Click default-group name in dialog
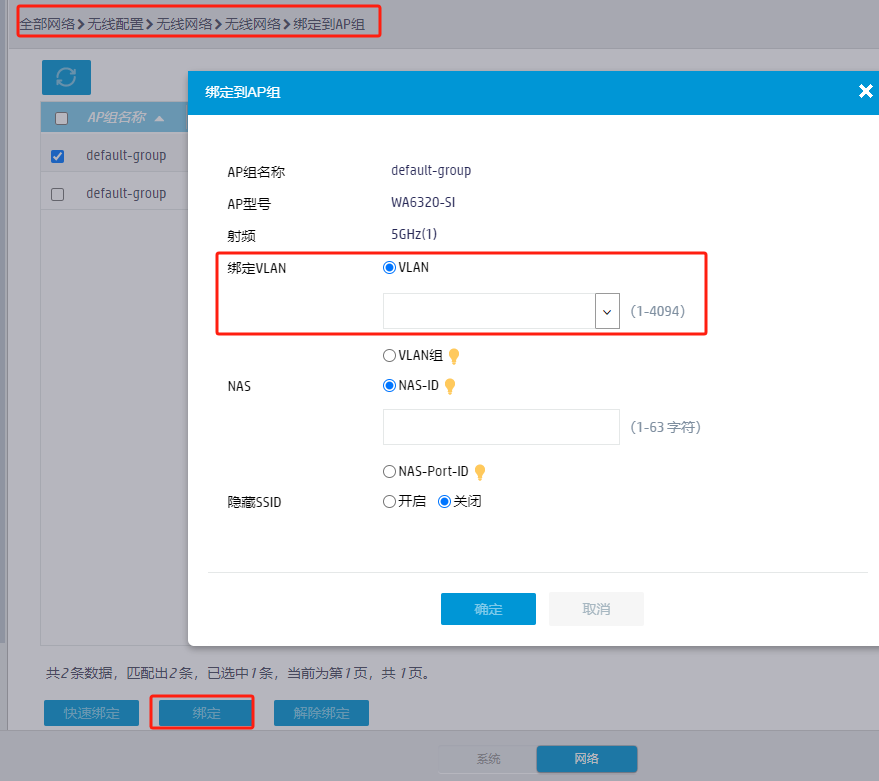Screen dimensions: 879x781 click(431, 170)
